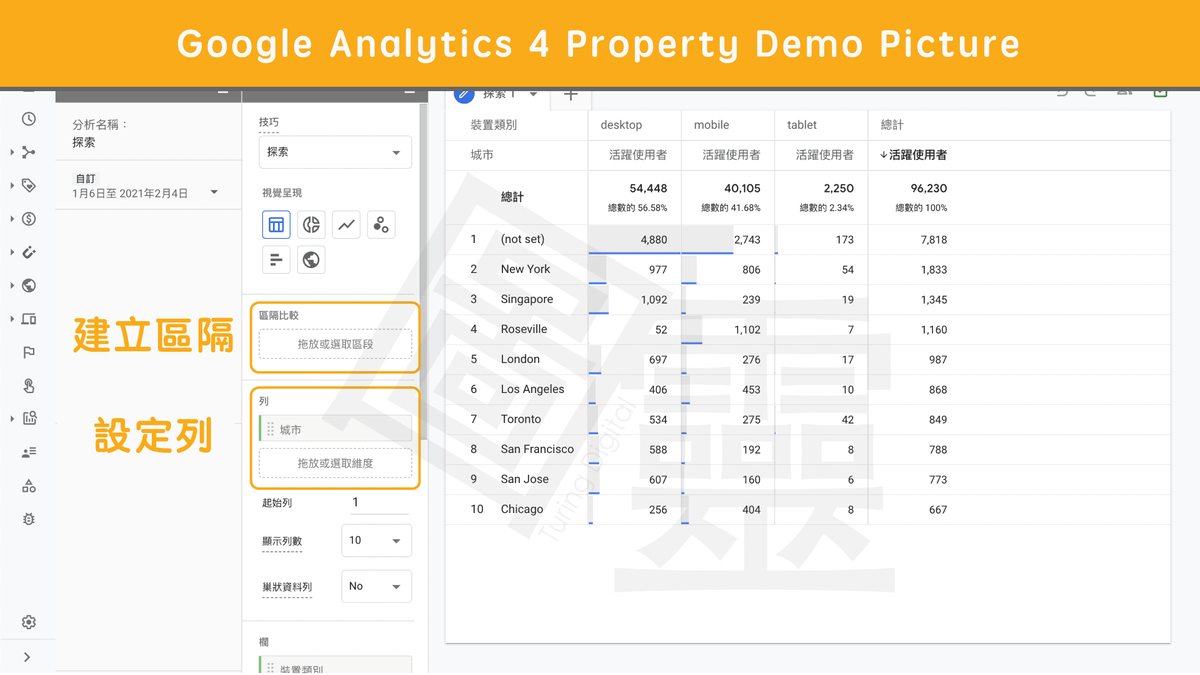This screenshot has height=675, width=1200.
Task: Select the geo map visualization icon
Action: pos(311,260)
